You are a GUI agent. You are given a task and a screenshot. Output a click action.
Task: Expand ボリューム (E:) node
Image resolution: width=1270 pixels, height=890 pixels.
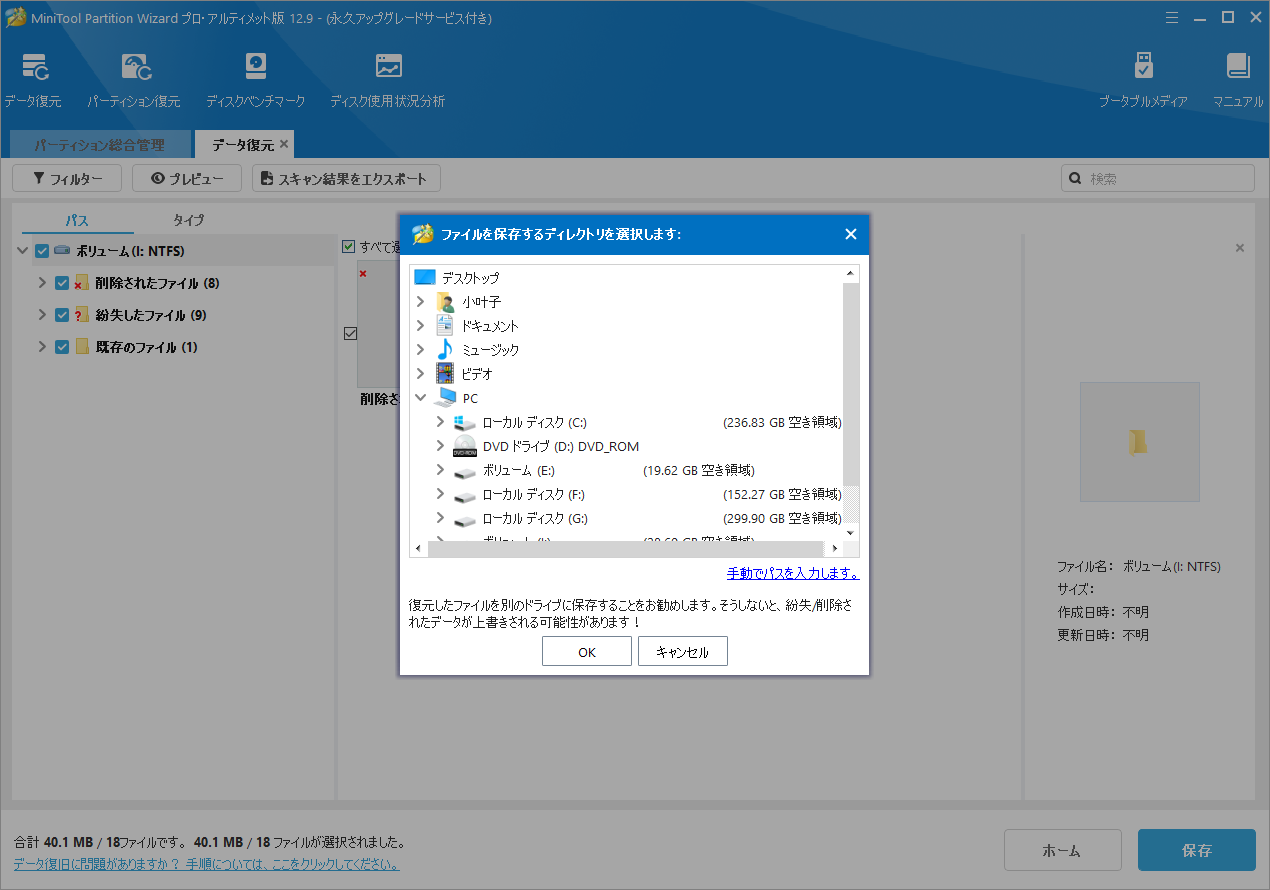tap(440, 470)
